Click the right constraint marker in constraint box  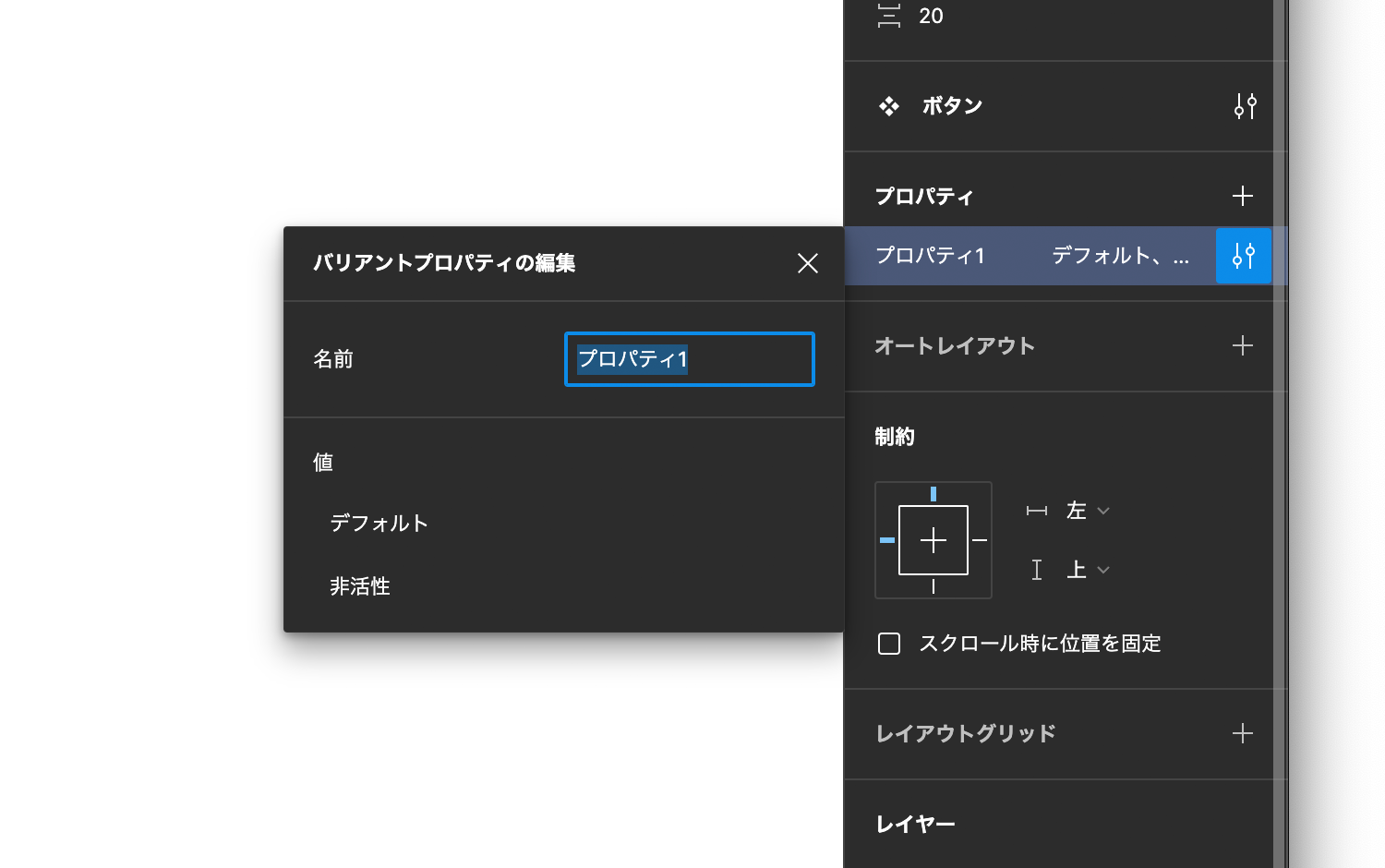click(980, 540)
